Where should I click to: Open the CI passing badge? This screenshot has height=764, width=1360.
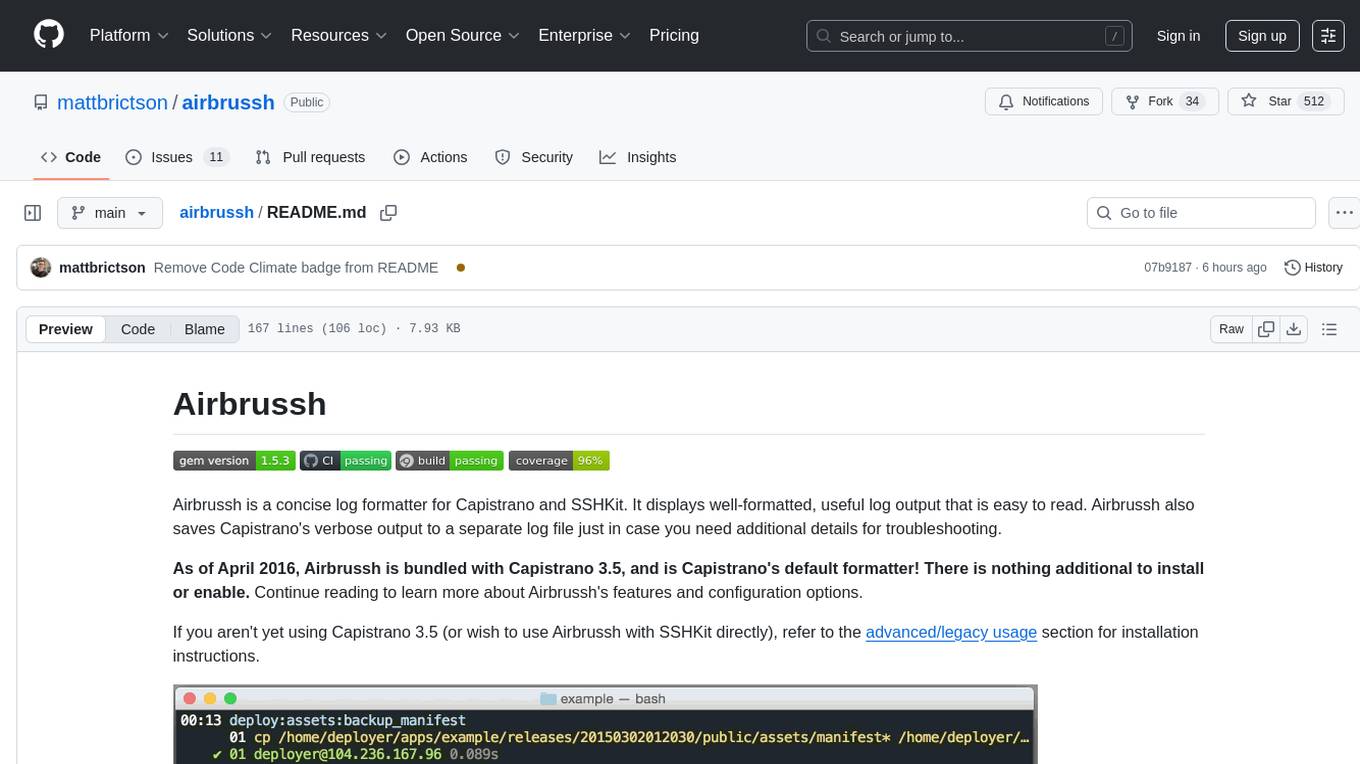(x=345, y=461)
